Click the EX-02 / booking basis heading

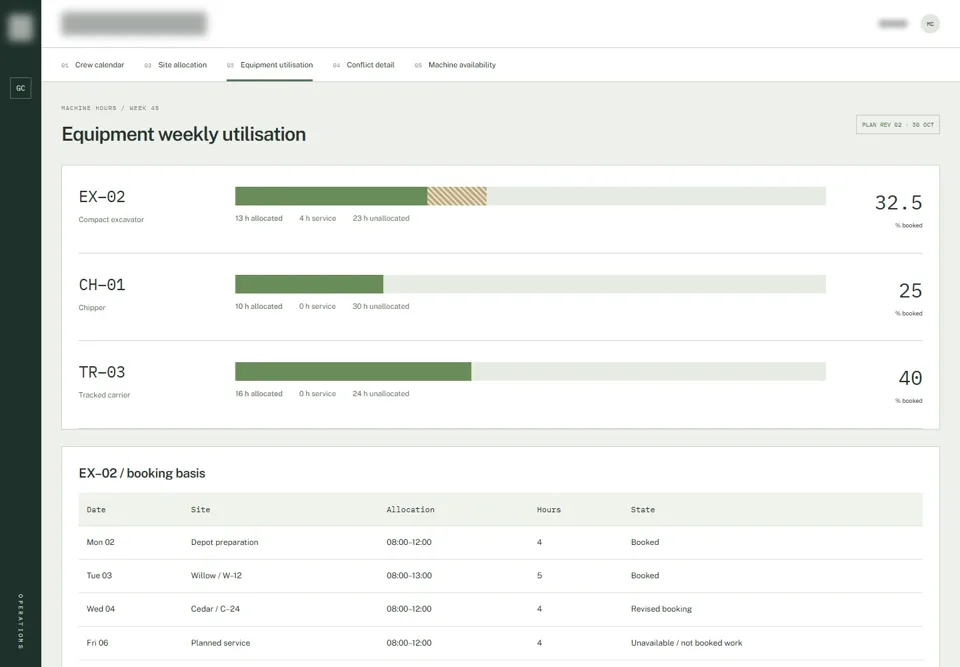click(142, 473)
